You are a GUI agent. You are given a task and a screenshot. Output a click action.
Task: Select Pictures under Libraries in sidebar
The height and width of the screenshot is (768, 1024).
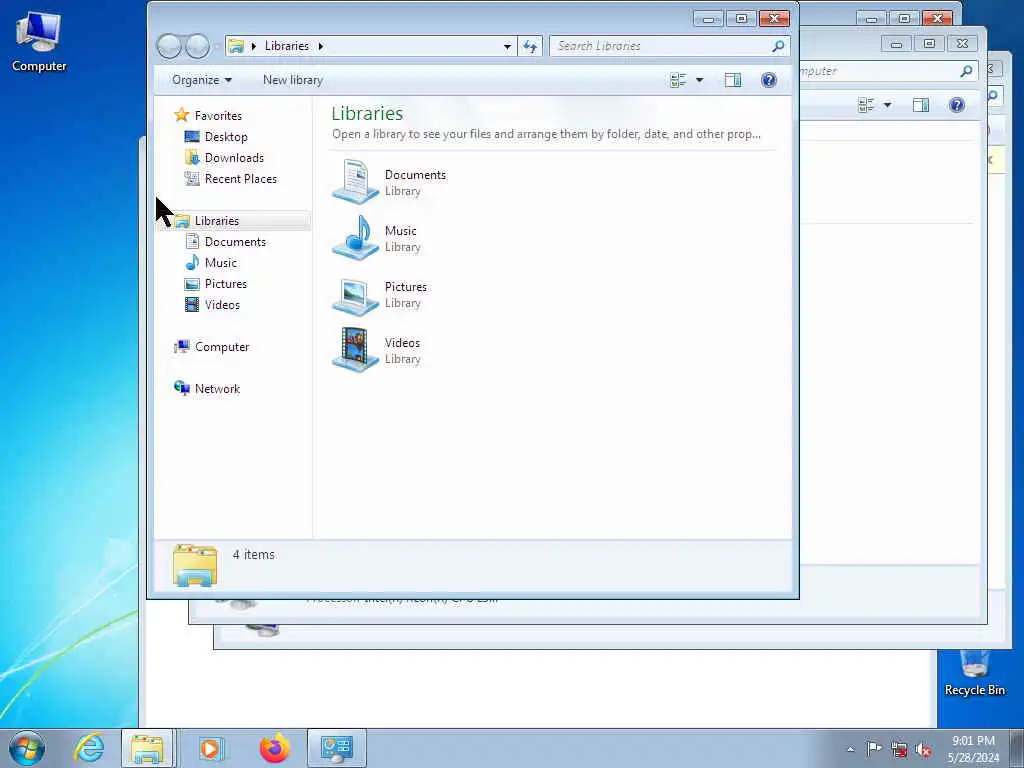click(225, 283)
